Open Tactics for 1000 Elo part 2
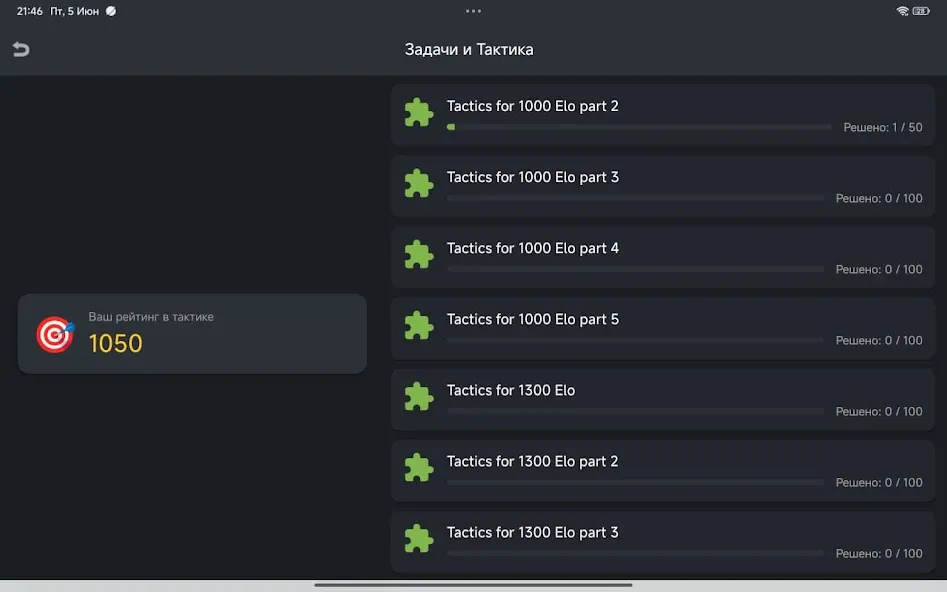Image resolution: width=947 pixels, height=592 pixels. [663, 115]
